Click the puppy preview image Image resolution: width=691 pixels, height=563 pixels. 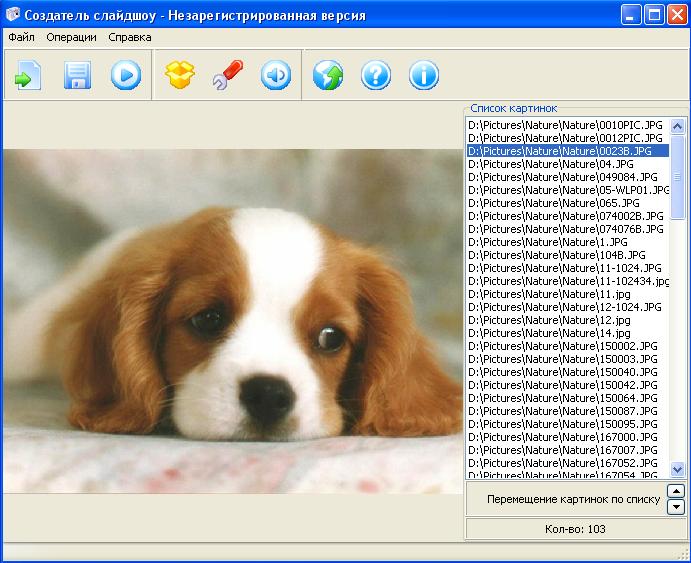click(233, 320)
